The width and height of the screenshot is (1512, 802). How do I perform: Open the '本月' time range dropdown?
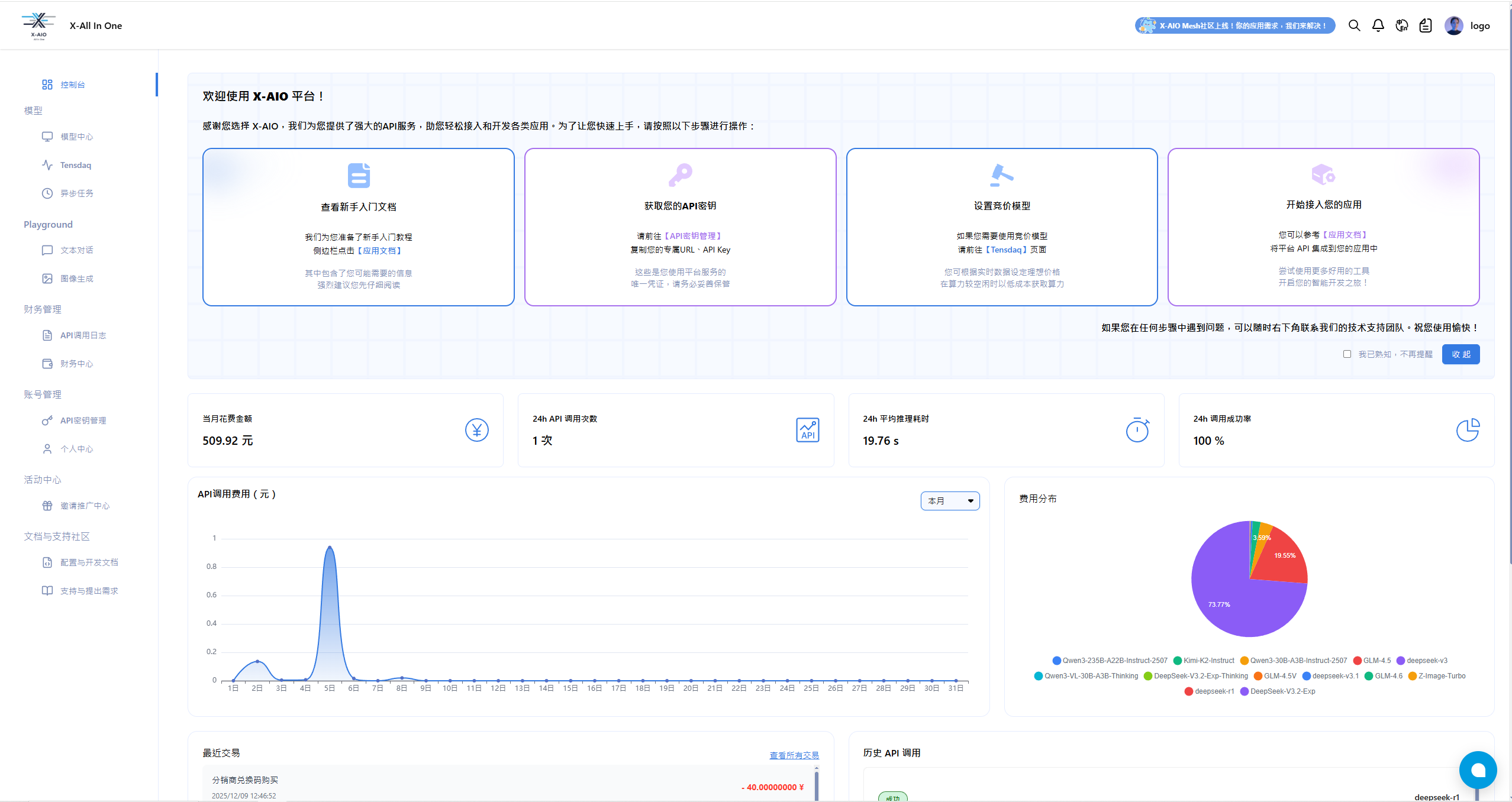click(950, 501)
